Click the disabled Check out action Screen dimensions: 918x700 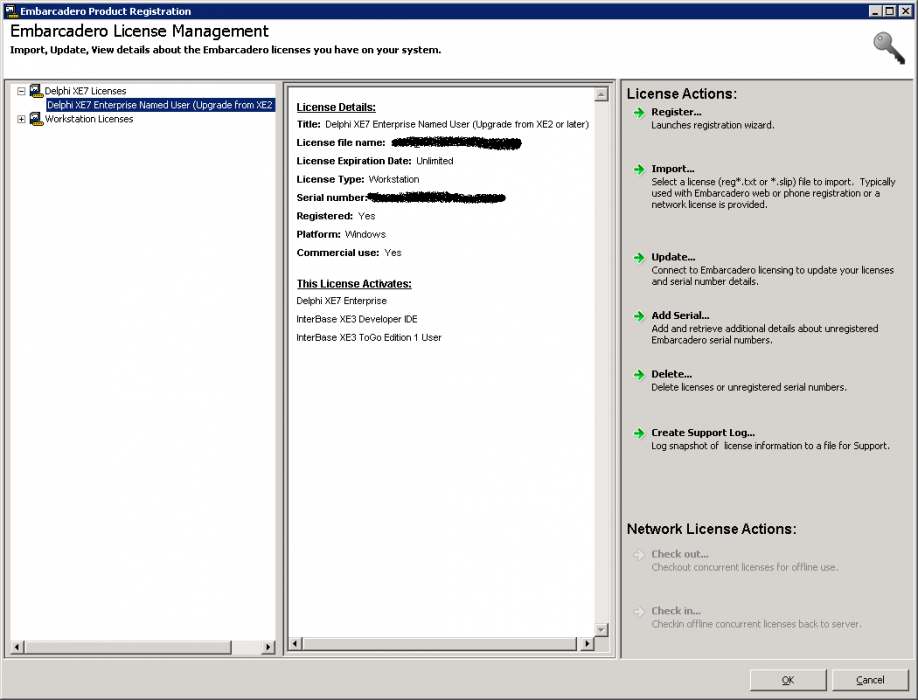click(x=680, y=554)
